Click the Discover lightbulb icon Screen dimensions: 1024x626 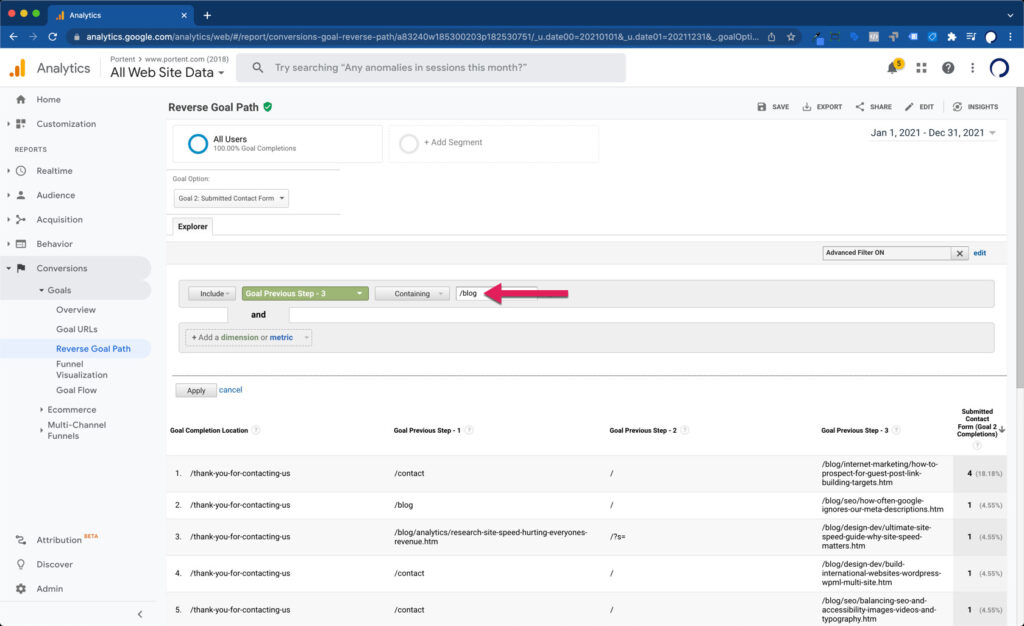pos(21,564)
